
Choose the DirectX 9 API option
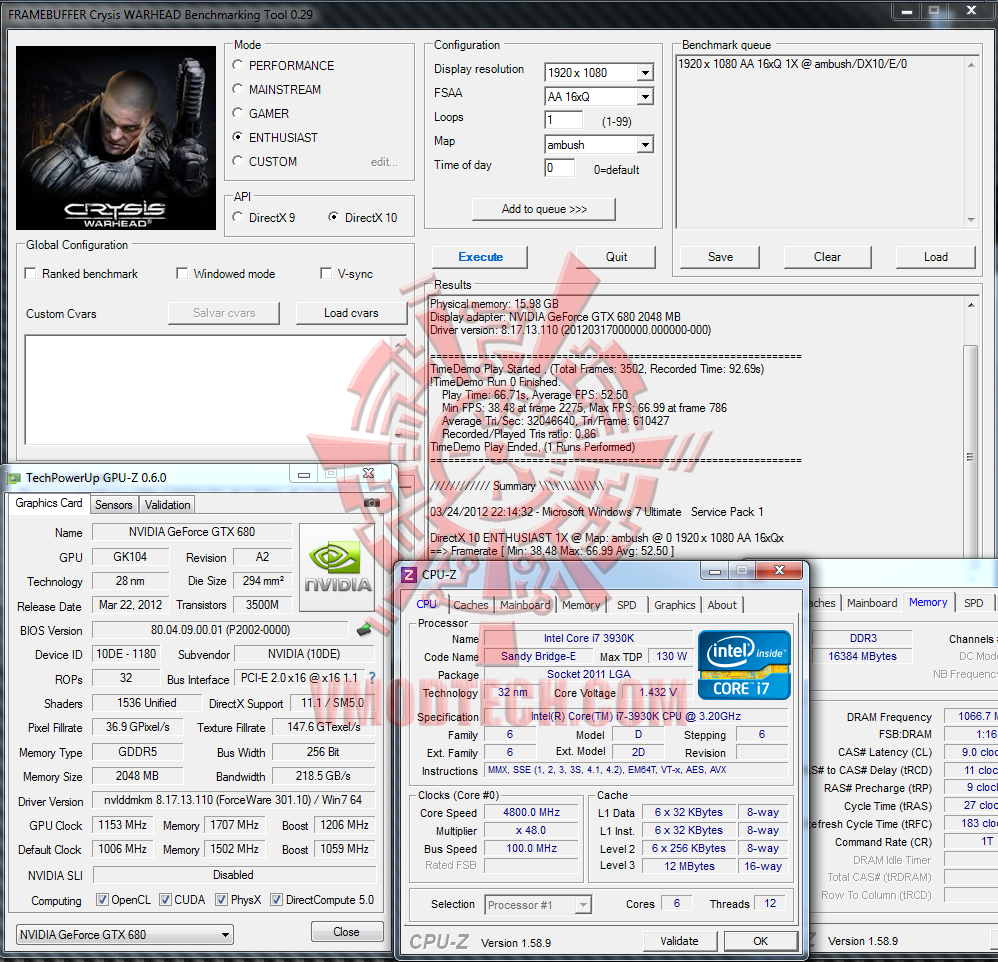pyautogui.click(x=237, y=217)
